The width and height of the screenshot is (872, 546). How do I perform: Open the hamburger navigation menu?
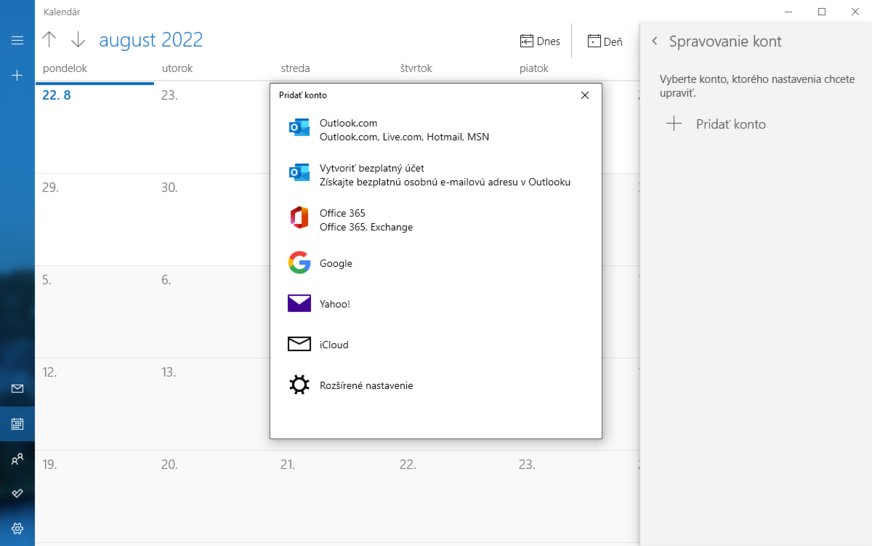(17, 40)
